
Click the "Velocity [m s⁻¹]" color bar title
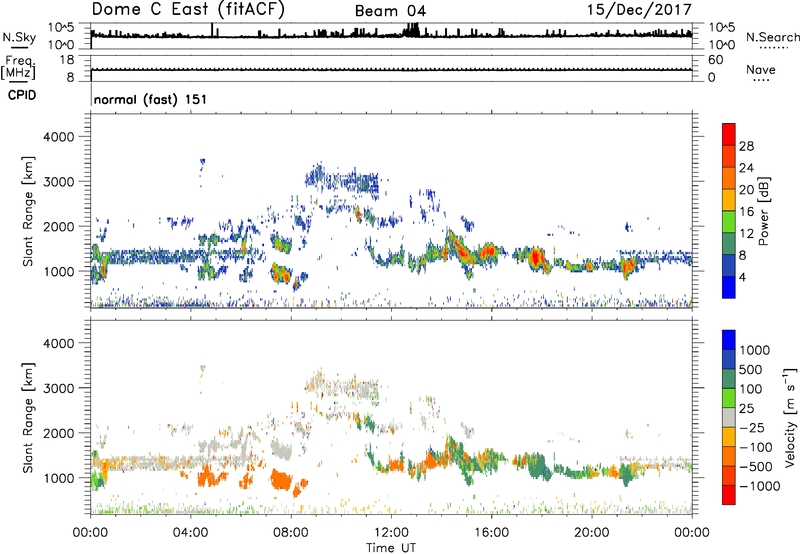[791, 417]
